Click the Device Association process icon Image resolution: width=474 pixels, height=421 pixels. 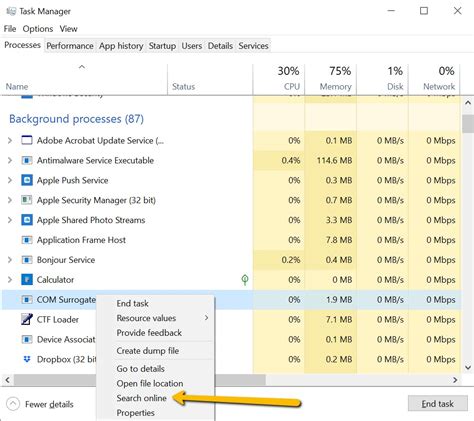(27, 339)
